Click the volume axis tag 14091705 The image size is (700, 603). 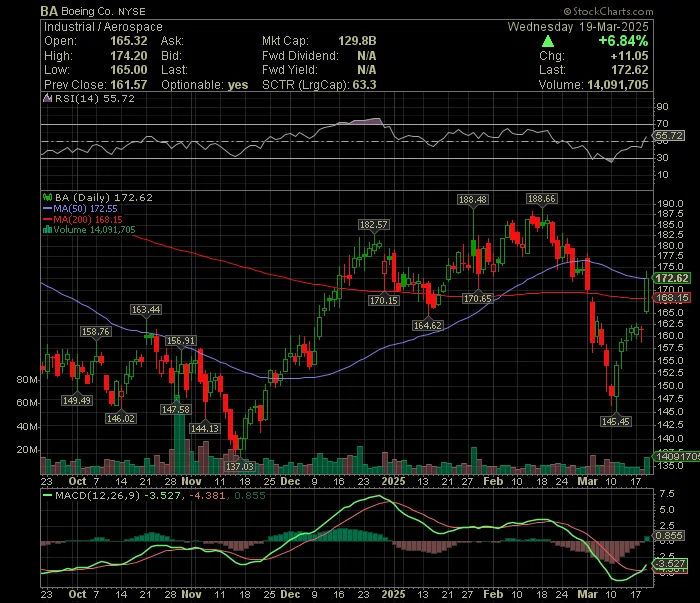[676, 456]
